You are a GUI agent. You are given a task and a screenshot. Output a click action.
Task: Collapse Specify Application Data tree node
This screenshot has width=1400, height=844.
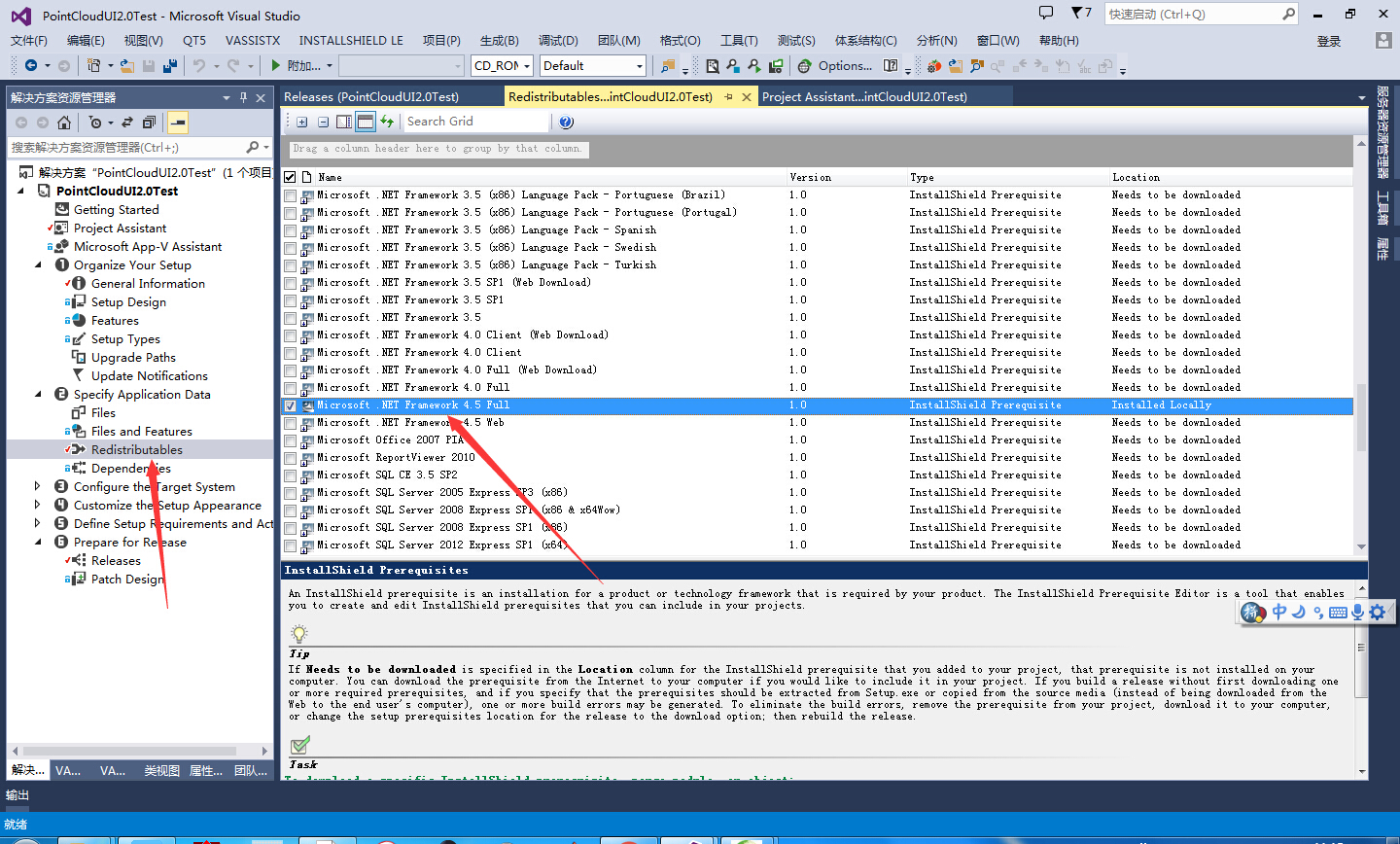point(39,394)
